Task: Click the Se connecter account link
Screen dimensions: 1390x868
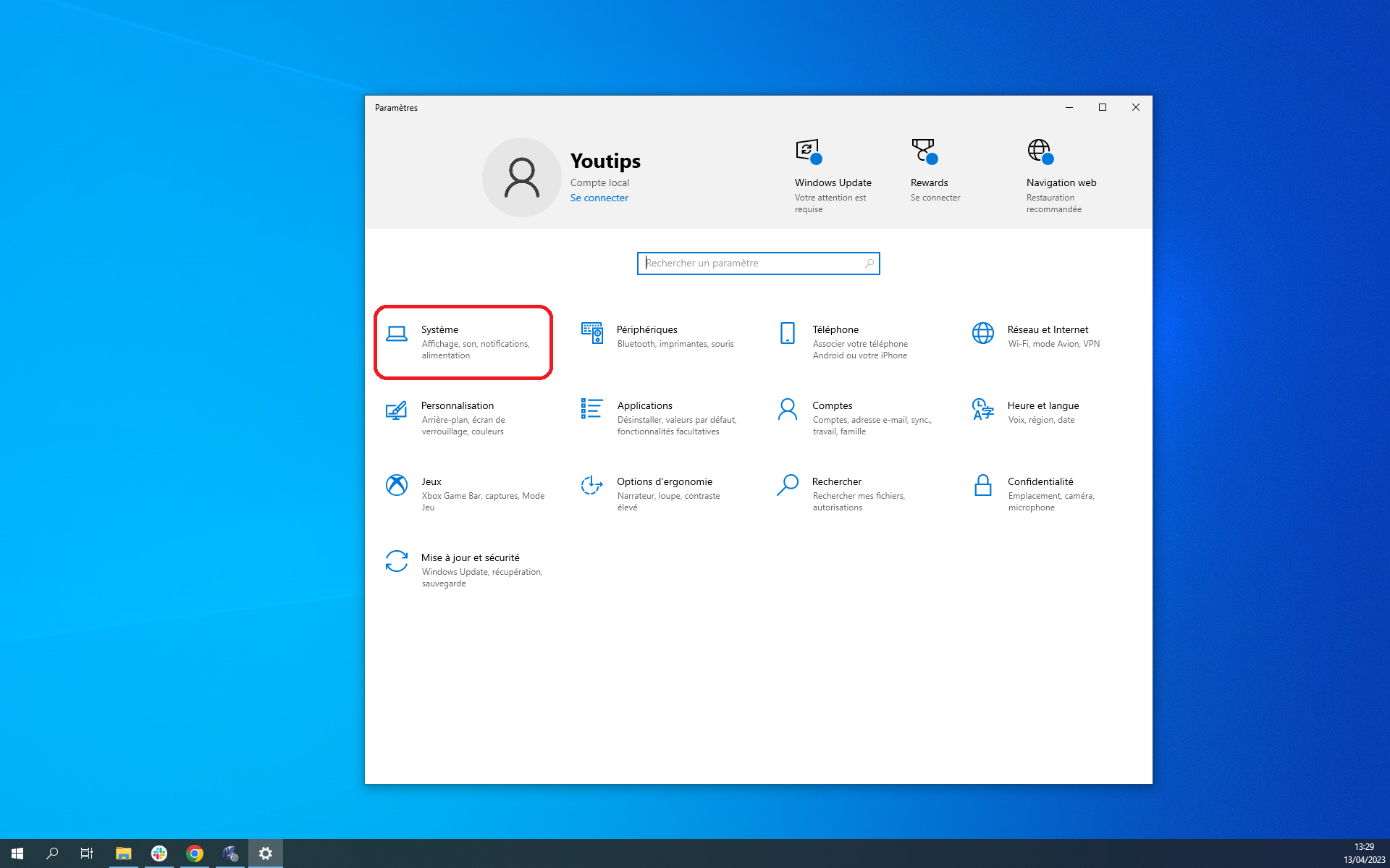Action: pos(599,198)
